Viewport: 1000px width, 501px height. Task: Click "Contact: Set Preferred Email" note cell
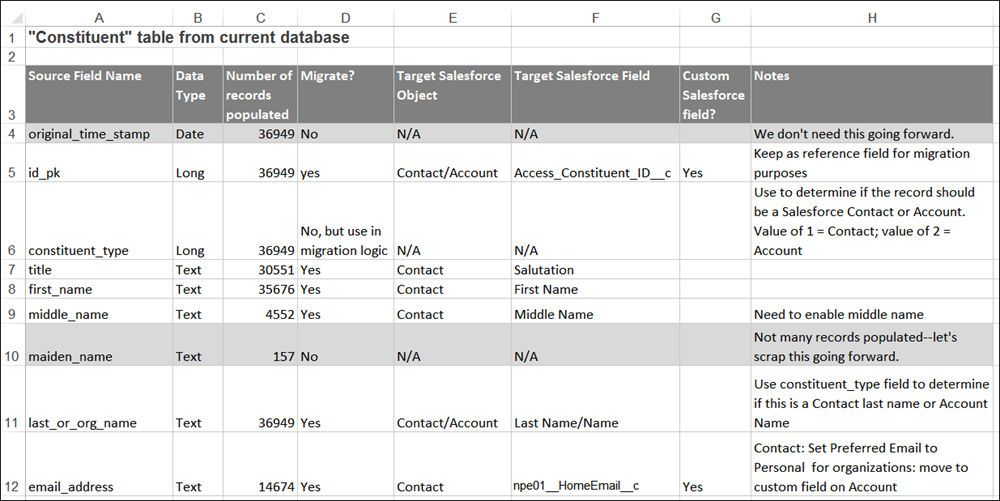click(872, 464)
